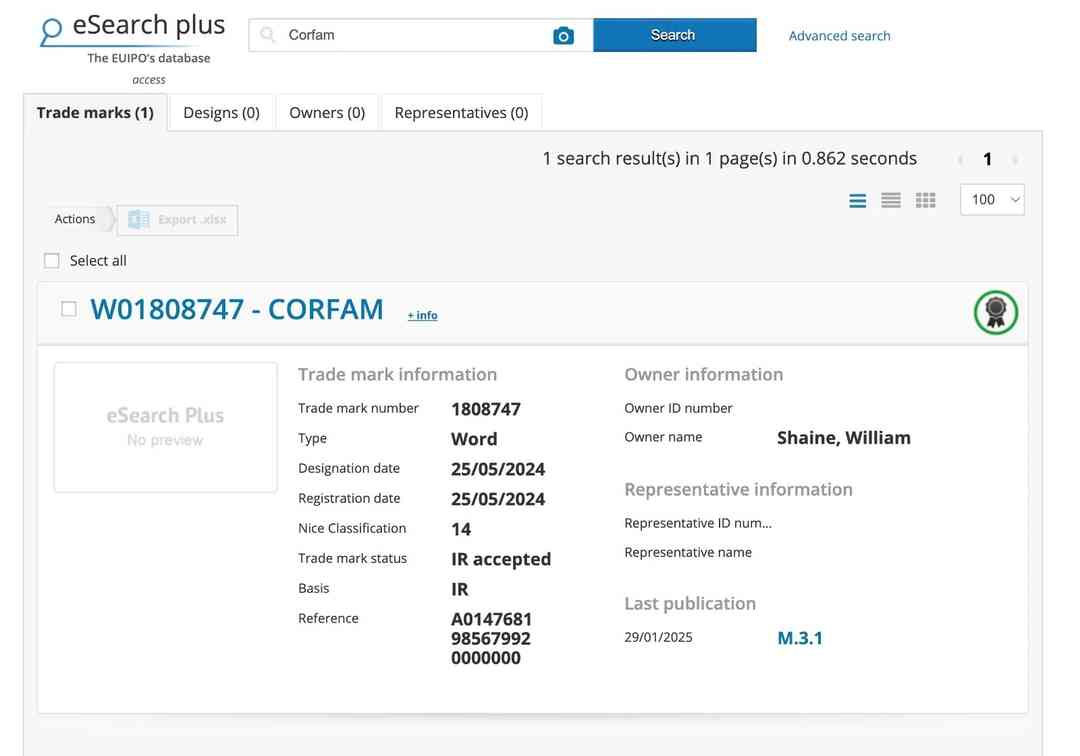The height and width of the screenshot is (756, 1080).
Task: Click the search field containing Corfam
Action: click(410, 35)
